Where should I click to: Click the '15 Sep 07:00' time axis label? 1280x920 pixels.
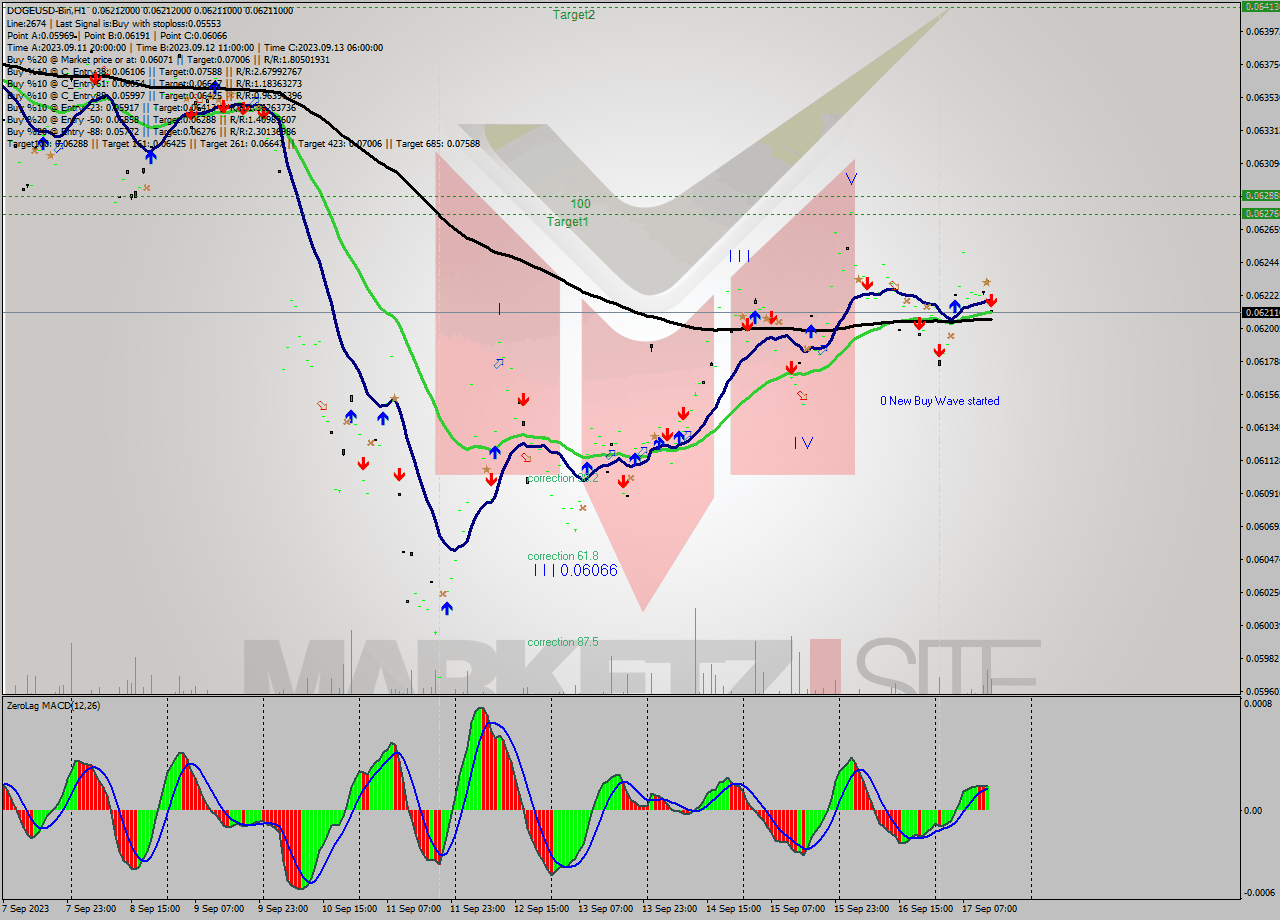797,909
